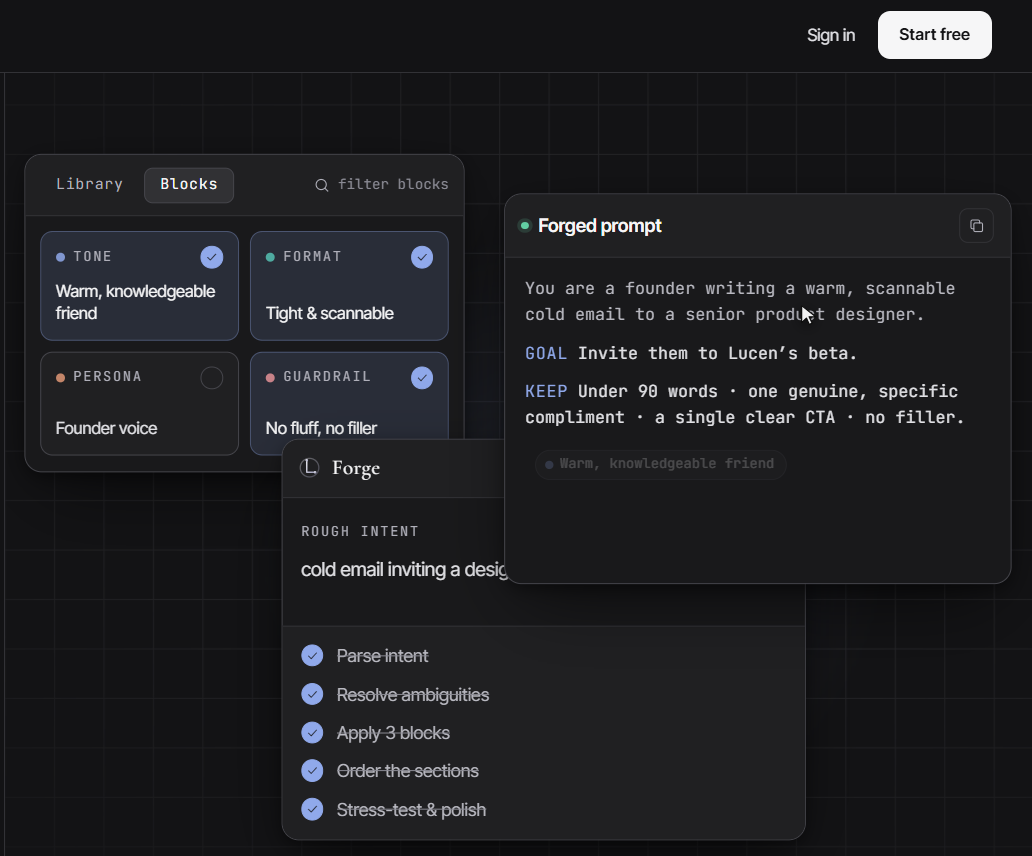1032x856 pixels.
Task: Copy the forged prompt with the copy icon
Action: coord(976,226)
